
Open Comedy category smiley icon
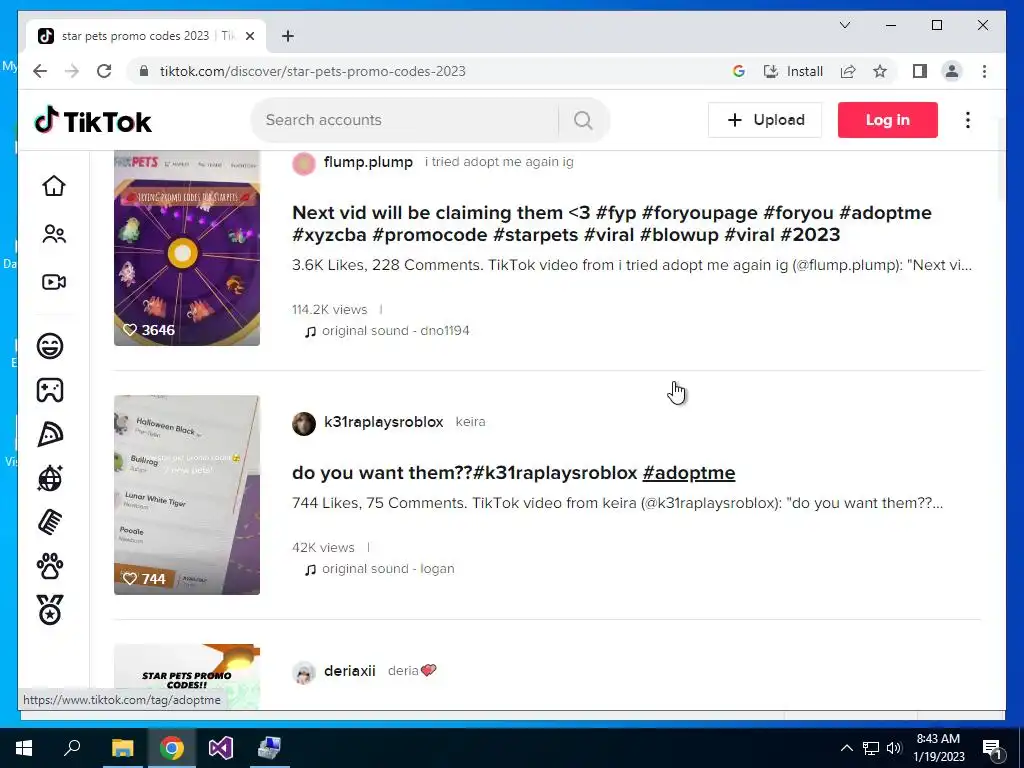pos(50,346)
